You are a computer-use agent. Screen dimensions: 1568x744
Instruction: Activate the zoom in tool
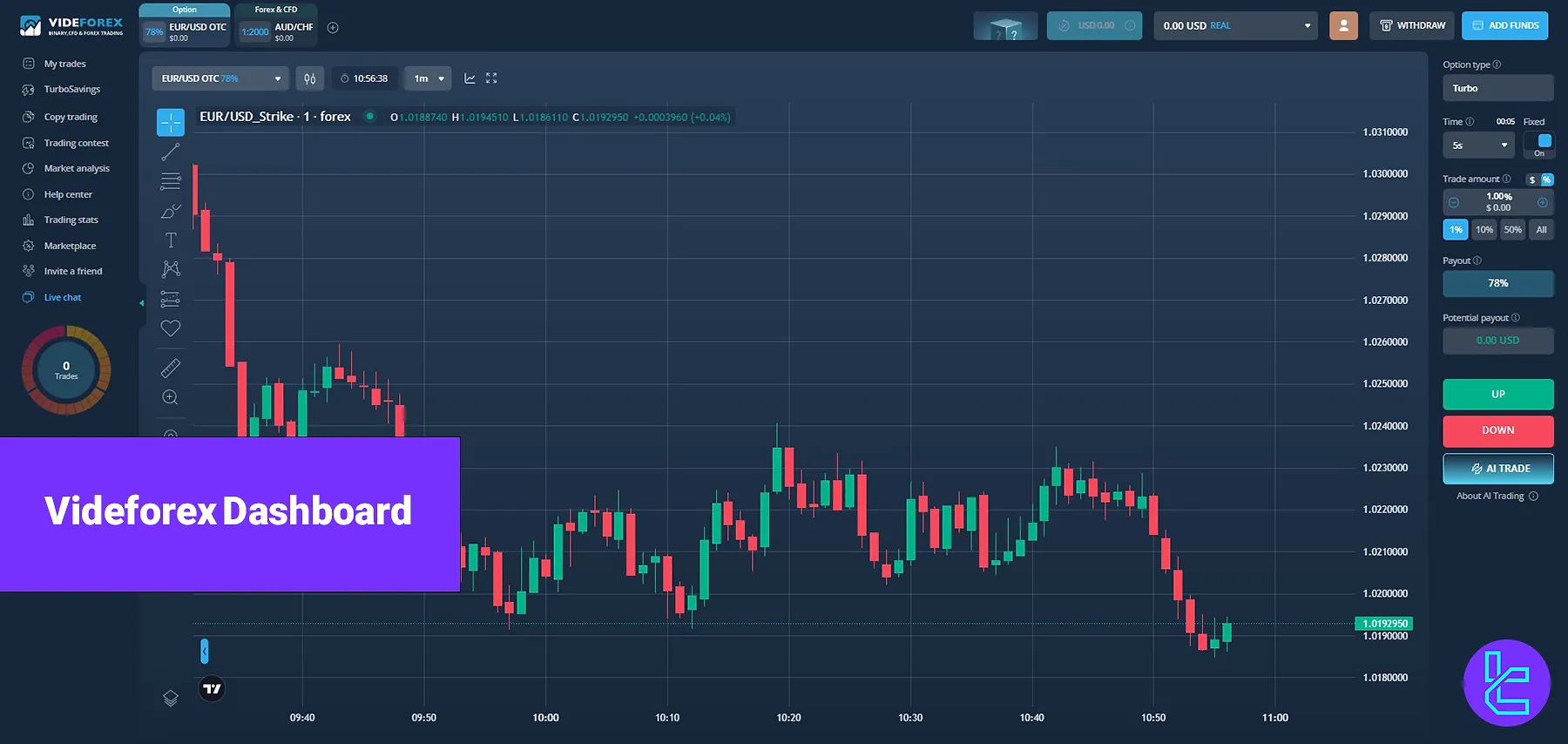171,397
